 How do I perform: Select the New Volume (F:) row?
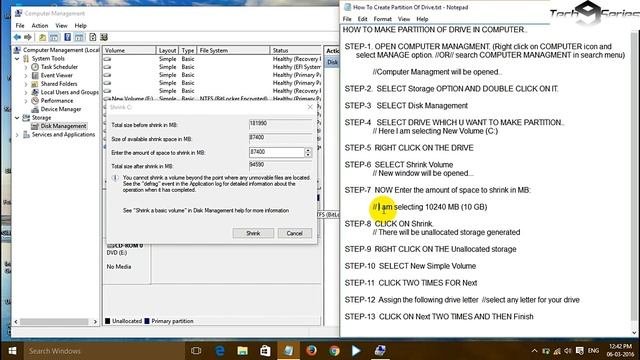[212, 99]
